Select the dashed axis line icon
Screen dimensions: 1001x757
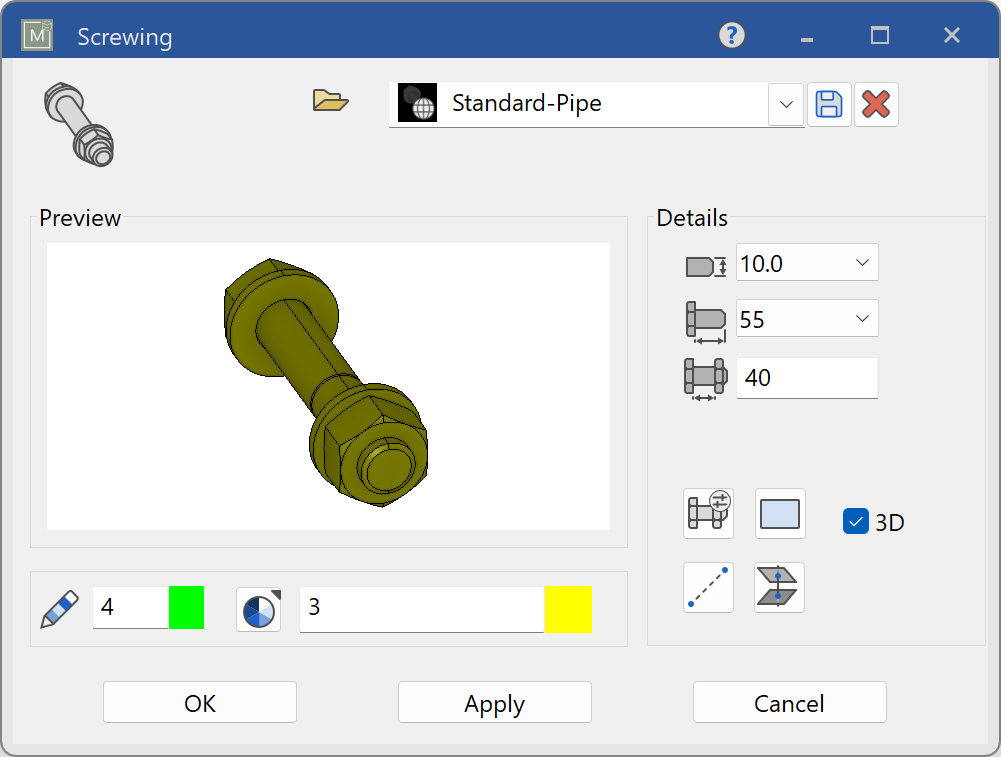coord(708,587)
